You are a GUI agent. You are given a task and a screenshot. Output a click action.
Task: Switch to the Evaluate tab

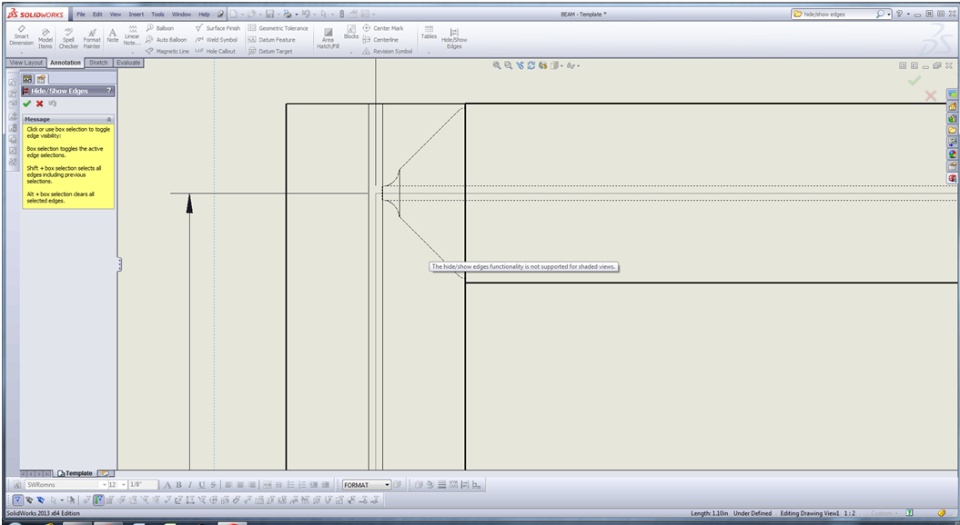point(128,62)
